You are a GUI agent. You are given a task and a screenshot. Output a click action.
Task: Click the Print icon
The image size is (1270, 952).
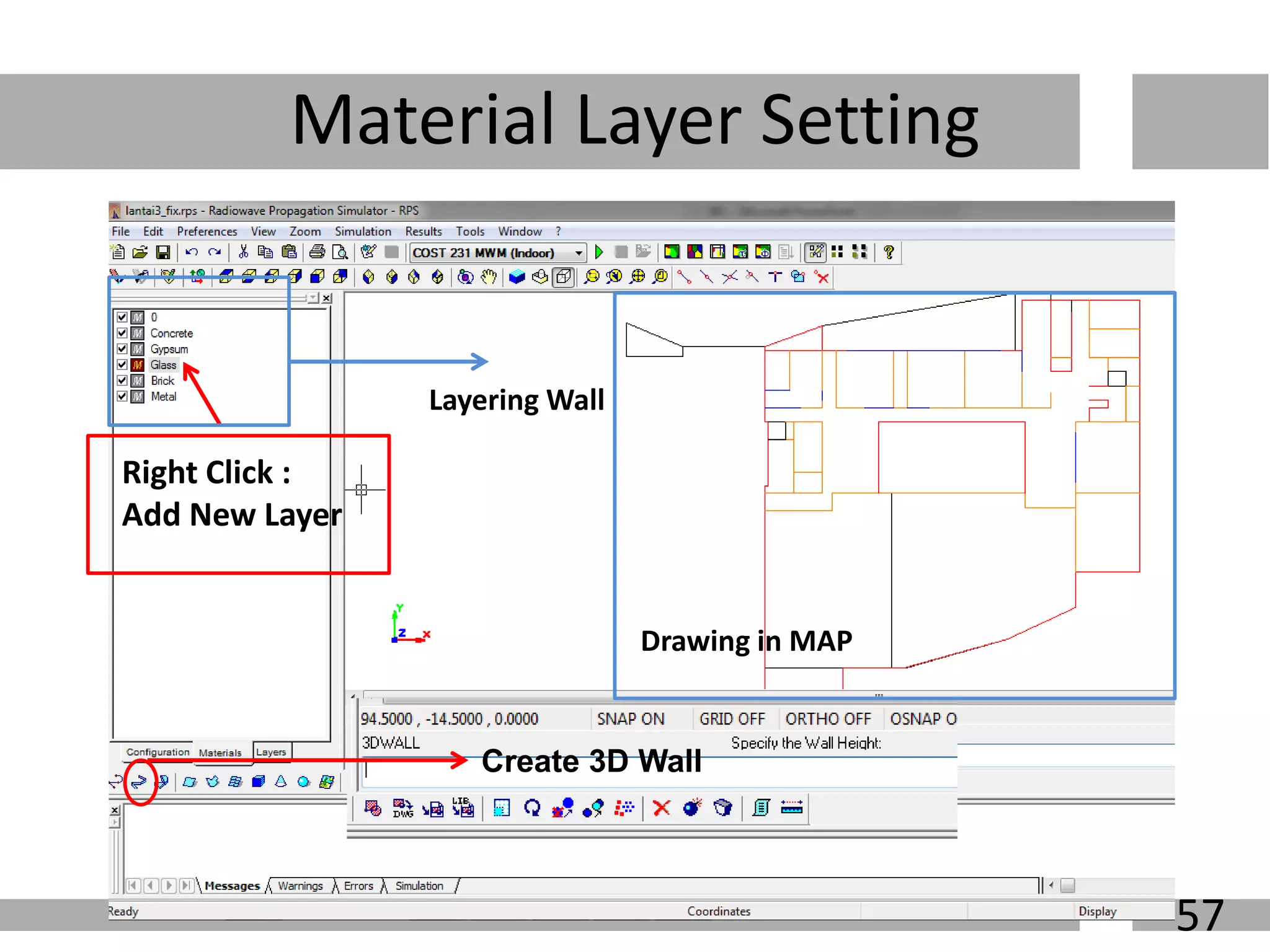[x=317, y=252]
